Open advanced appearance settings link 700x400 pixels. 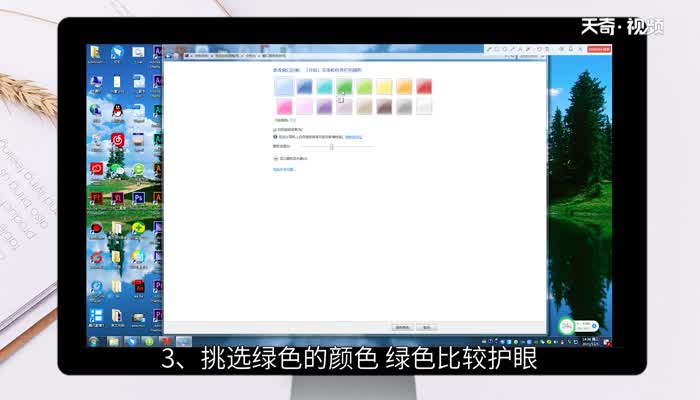point(284,169)
